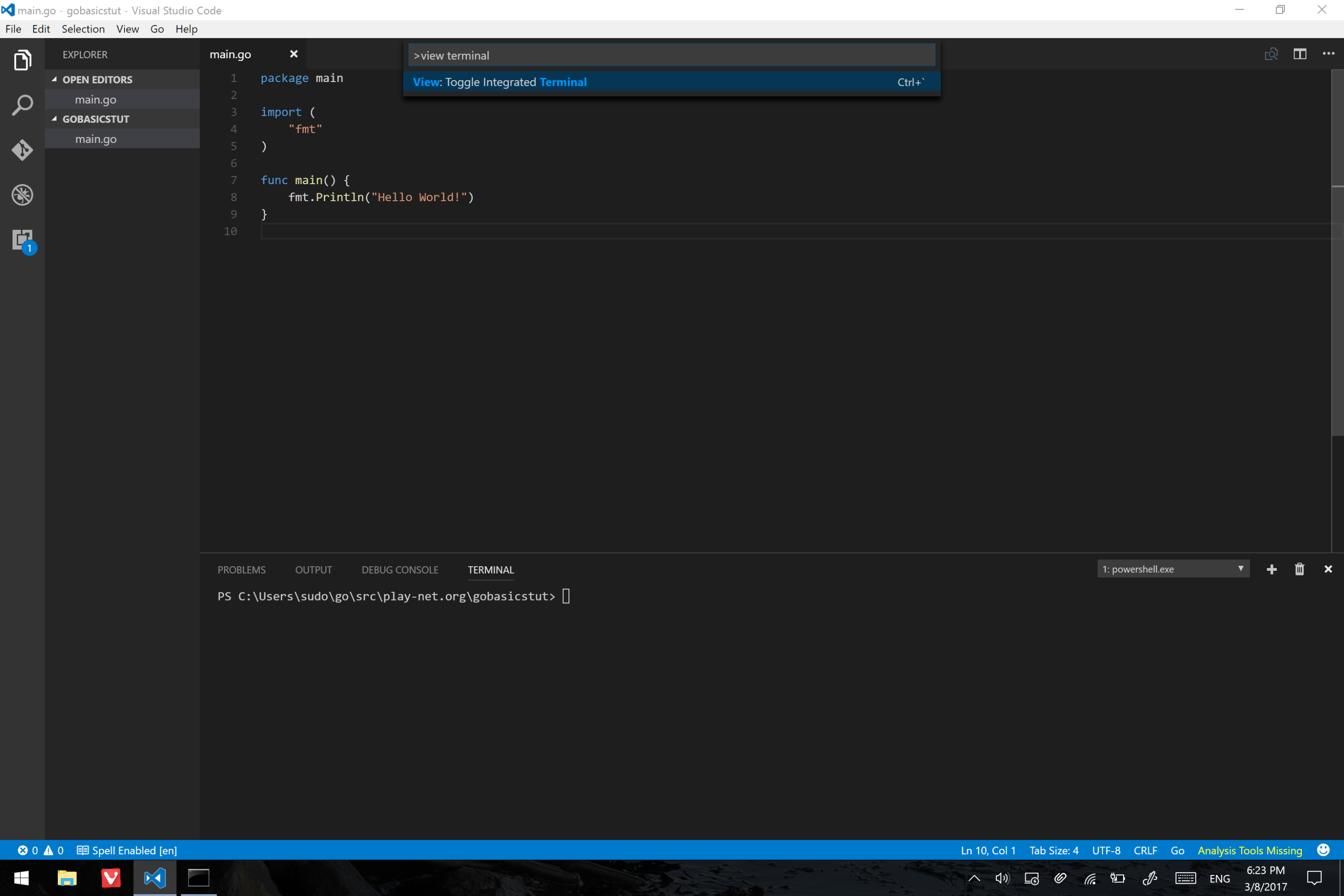Click the battery tray icon
This screenshot has height=896, width=1344.
coord(1118,878)
